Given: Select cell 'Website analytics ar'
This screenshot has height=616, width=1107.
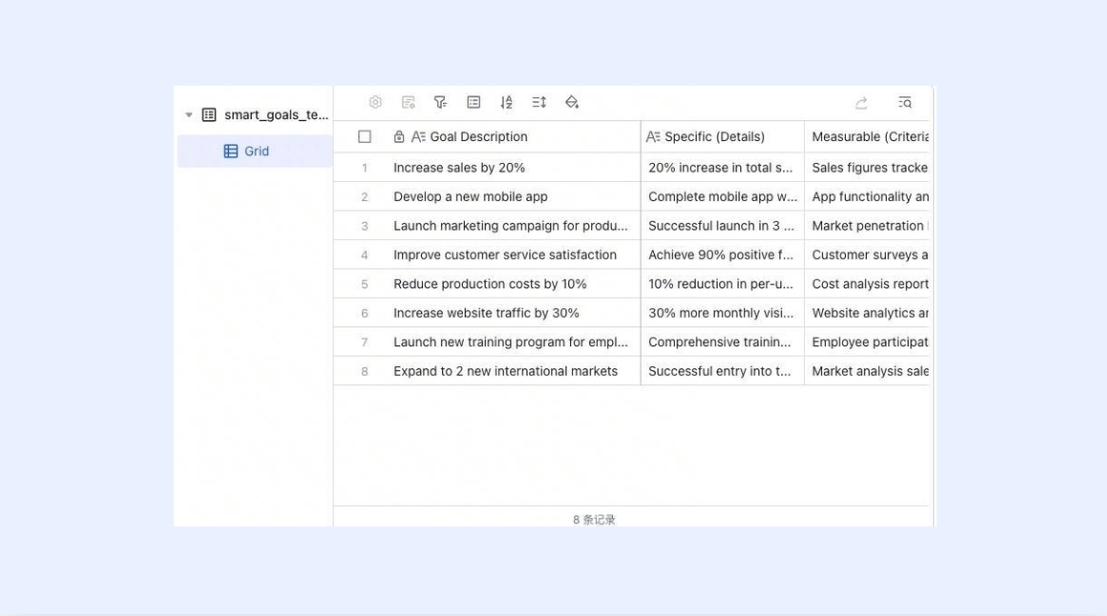Looking at the screenshot, I should [x=867, y=313].
